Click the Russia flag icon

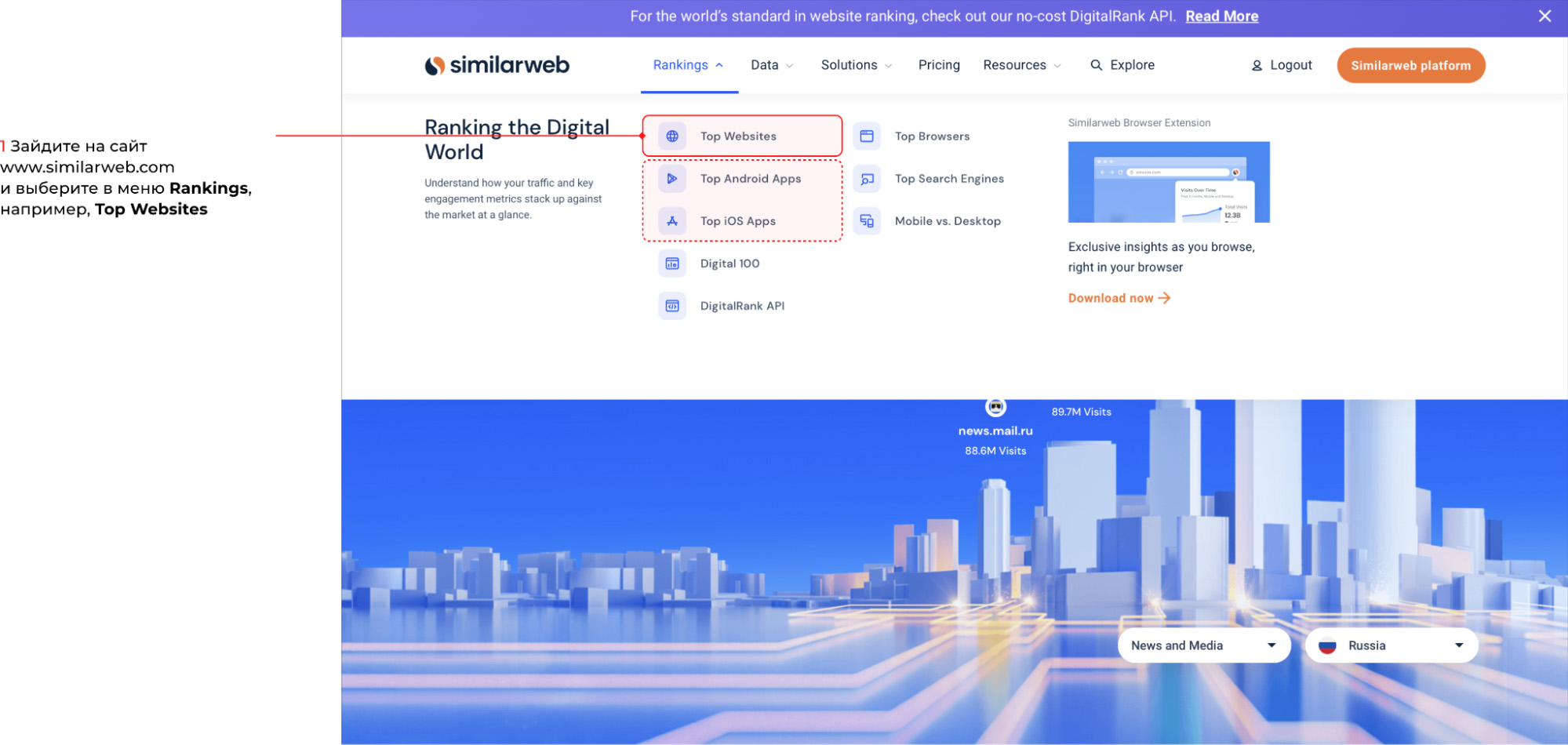coord(1327,646)
